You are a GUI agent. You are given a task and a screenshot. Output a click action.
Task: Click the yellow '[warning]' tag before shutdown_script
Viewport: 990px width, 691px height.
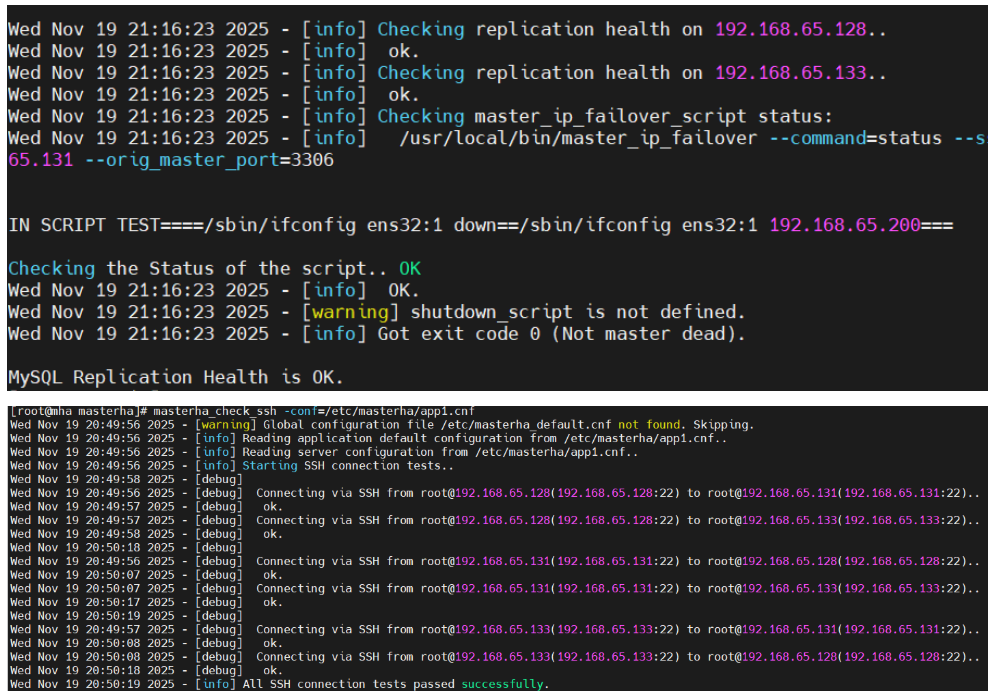tap(350, 312)
